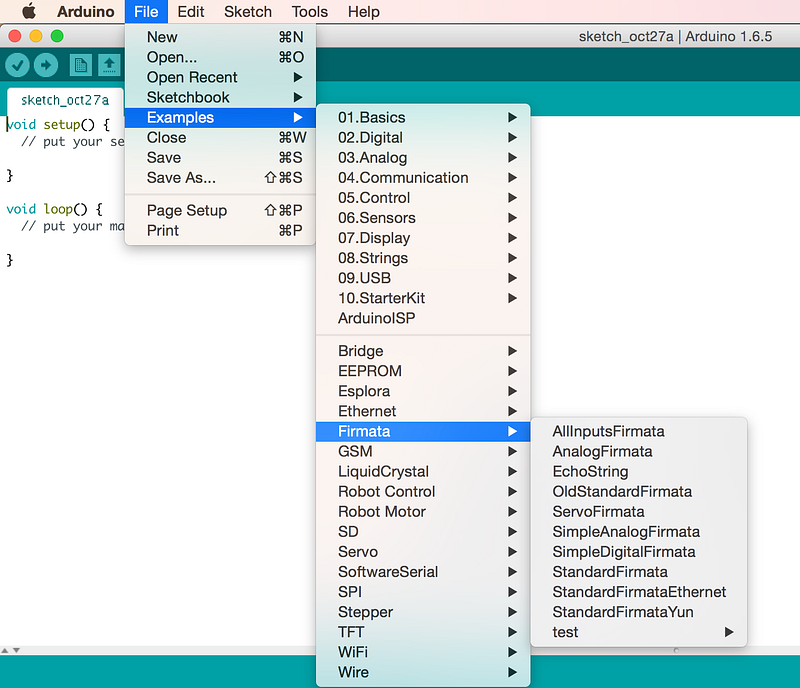Expand the Stepper library examples
This screenshot has width=800, height=688.
click(x=423, y=612)
